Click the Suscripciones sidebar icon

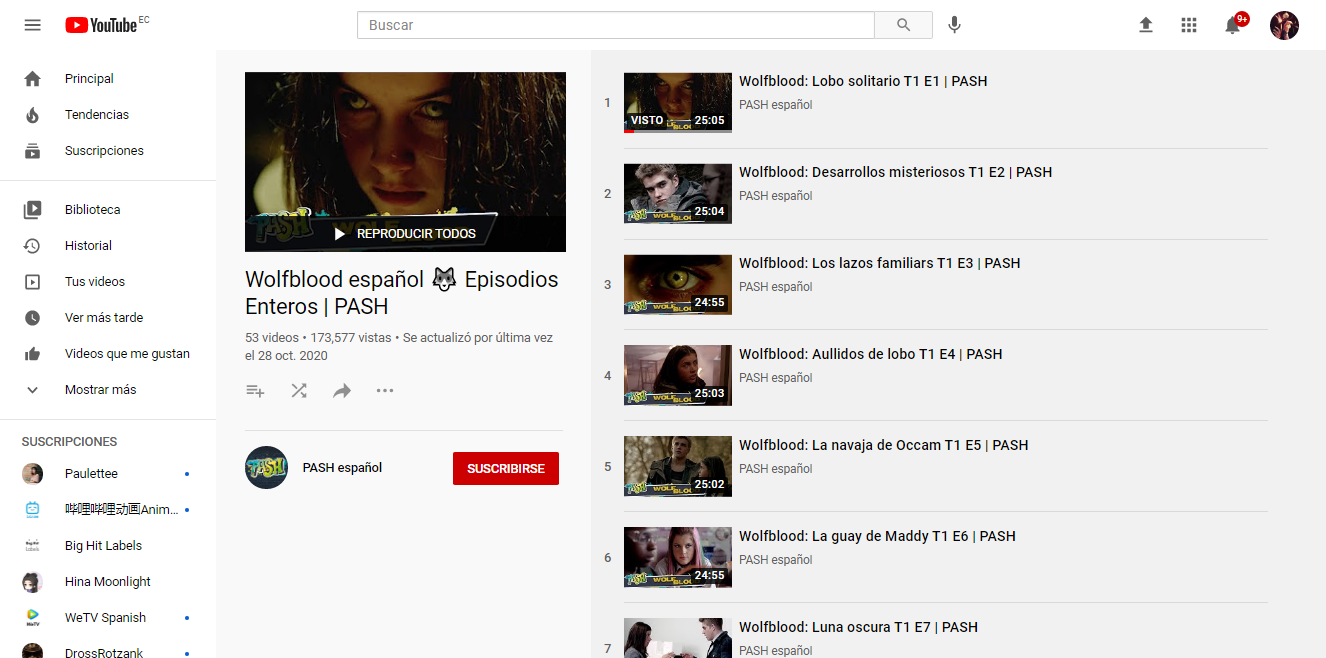(x=33, y=151)
